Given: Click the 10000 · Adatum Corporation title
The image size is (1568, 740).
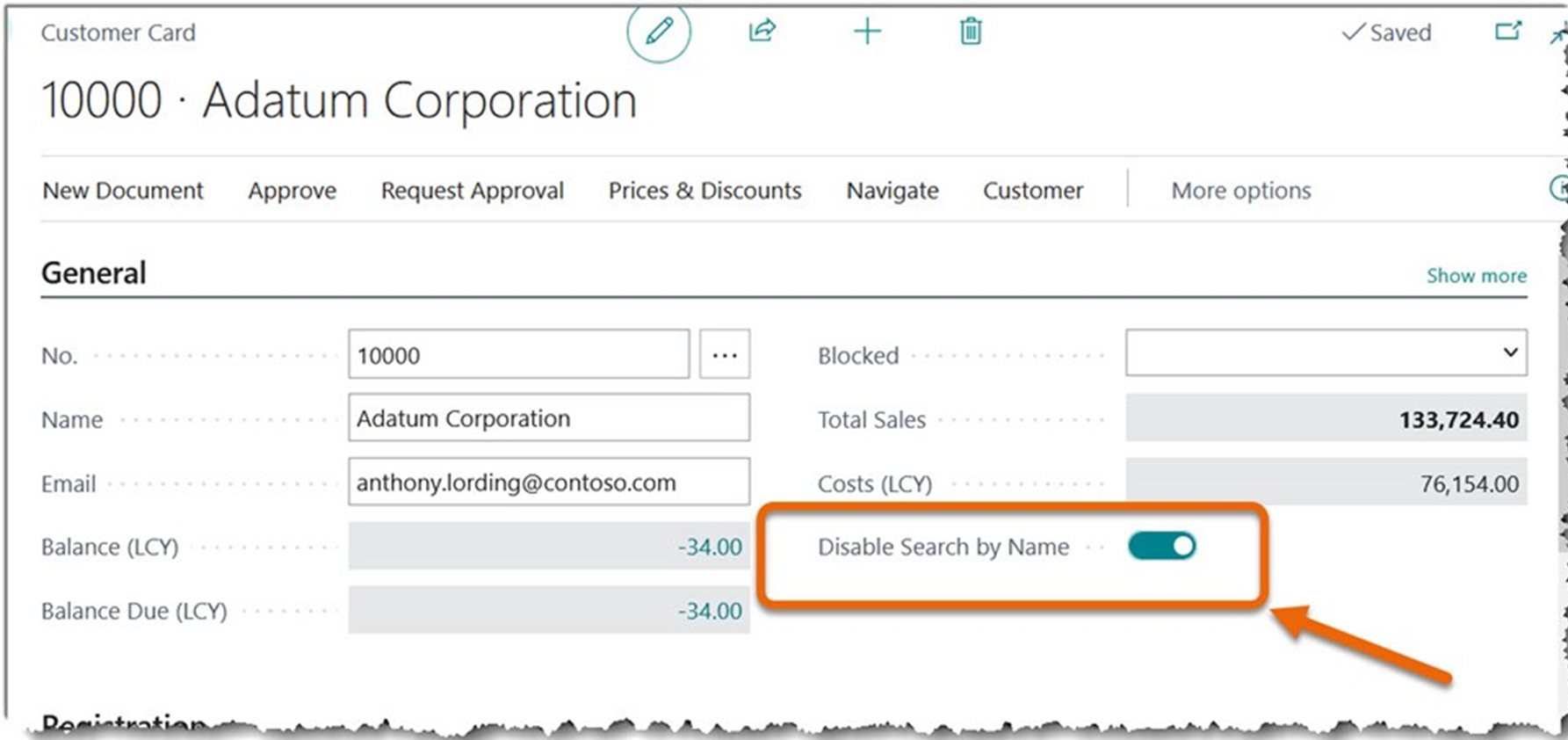Looking at the screenshot, I should coord(339,100).
